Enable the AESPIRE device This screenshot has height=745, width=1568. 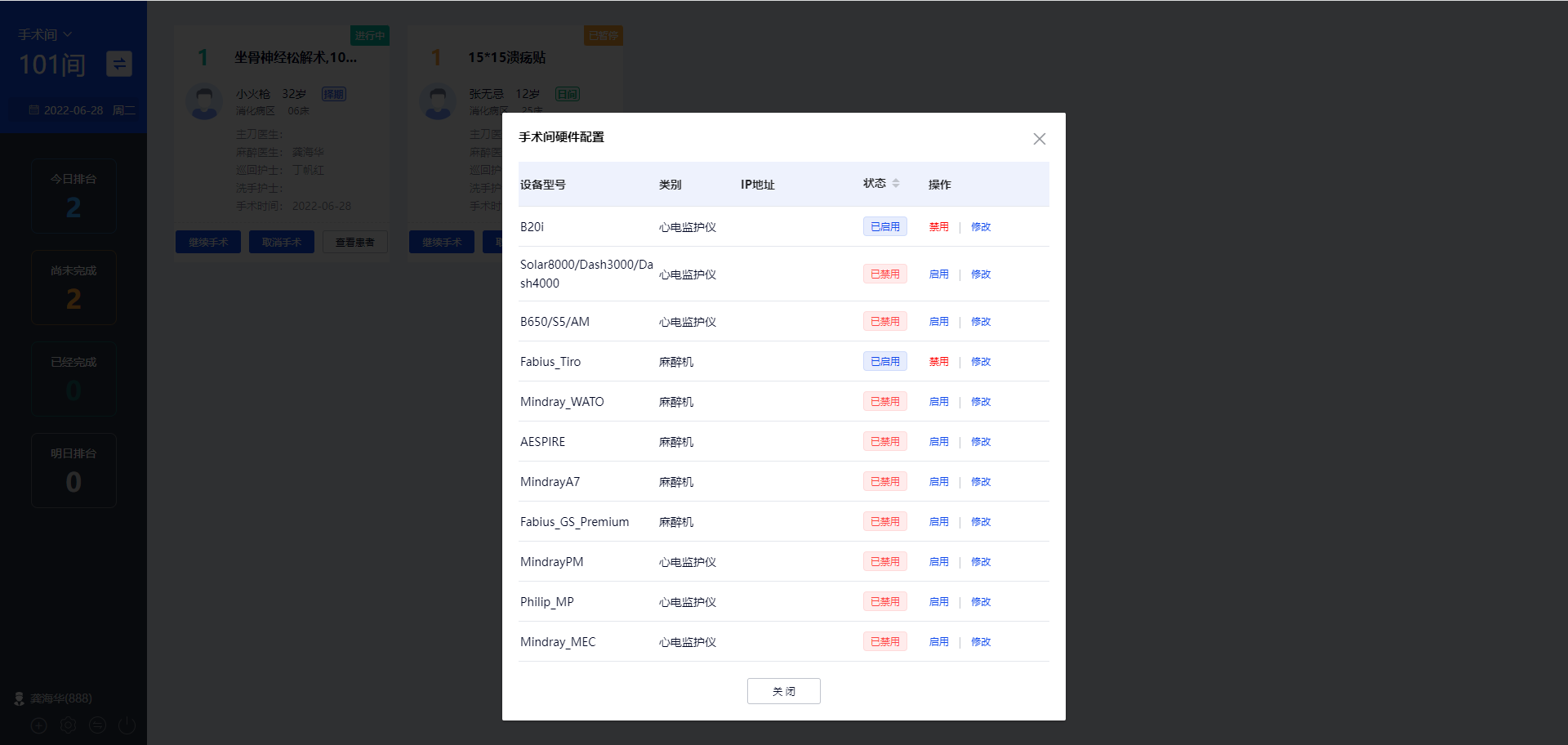tap(938, 442)
